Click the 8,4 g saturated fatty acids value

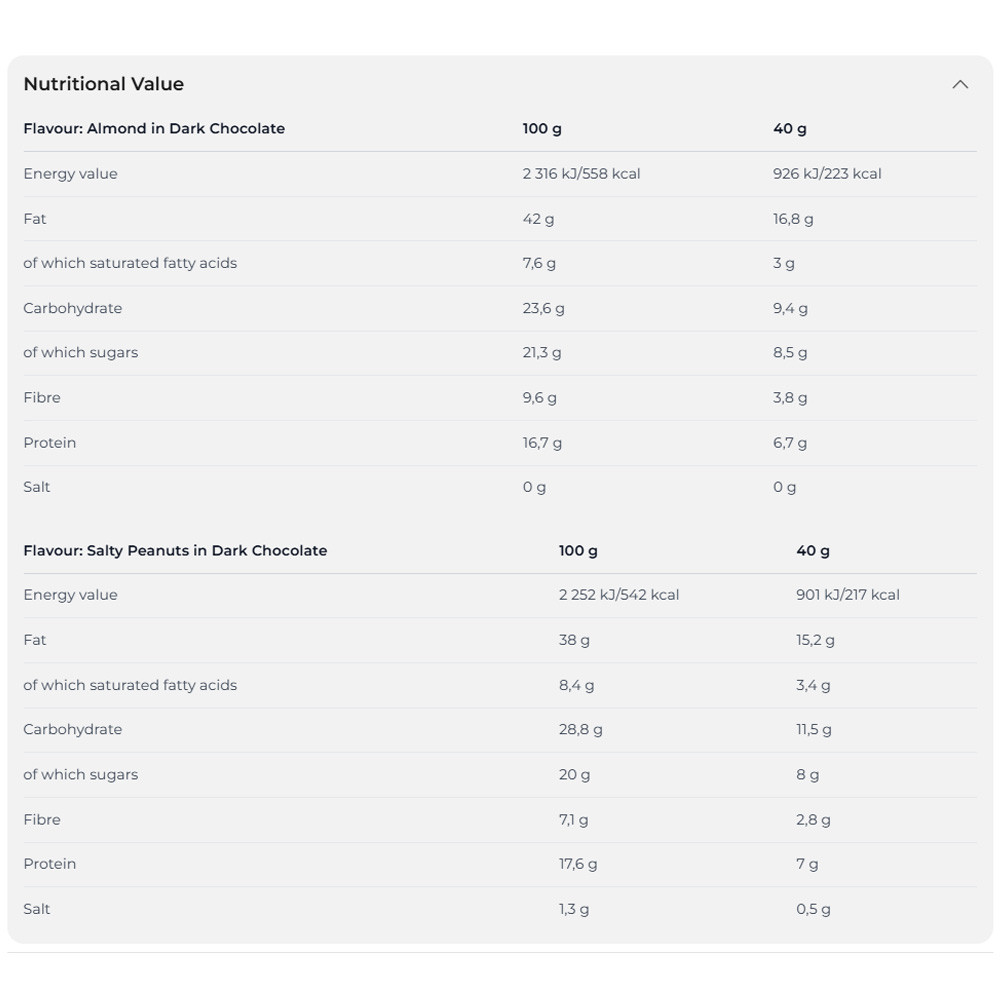[576, 684]
